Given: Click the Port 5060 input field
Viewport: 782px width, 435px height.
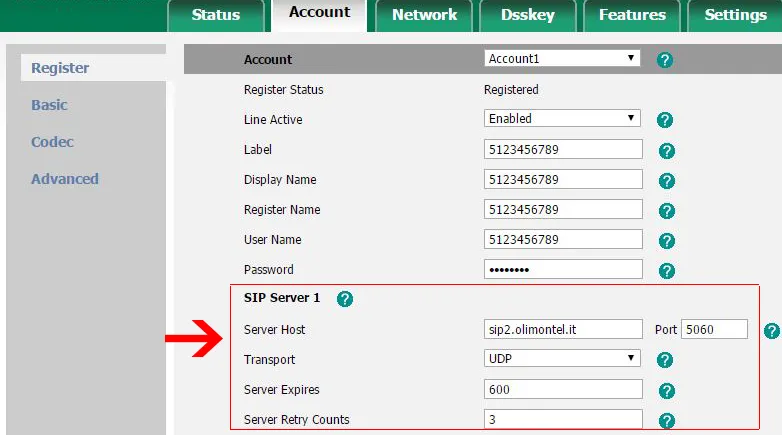Looking at the screenshot, I should pos(714,330).
